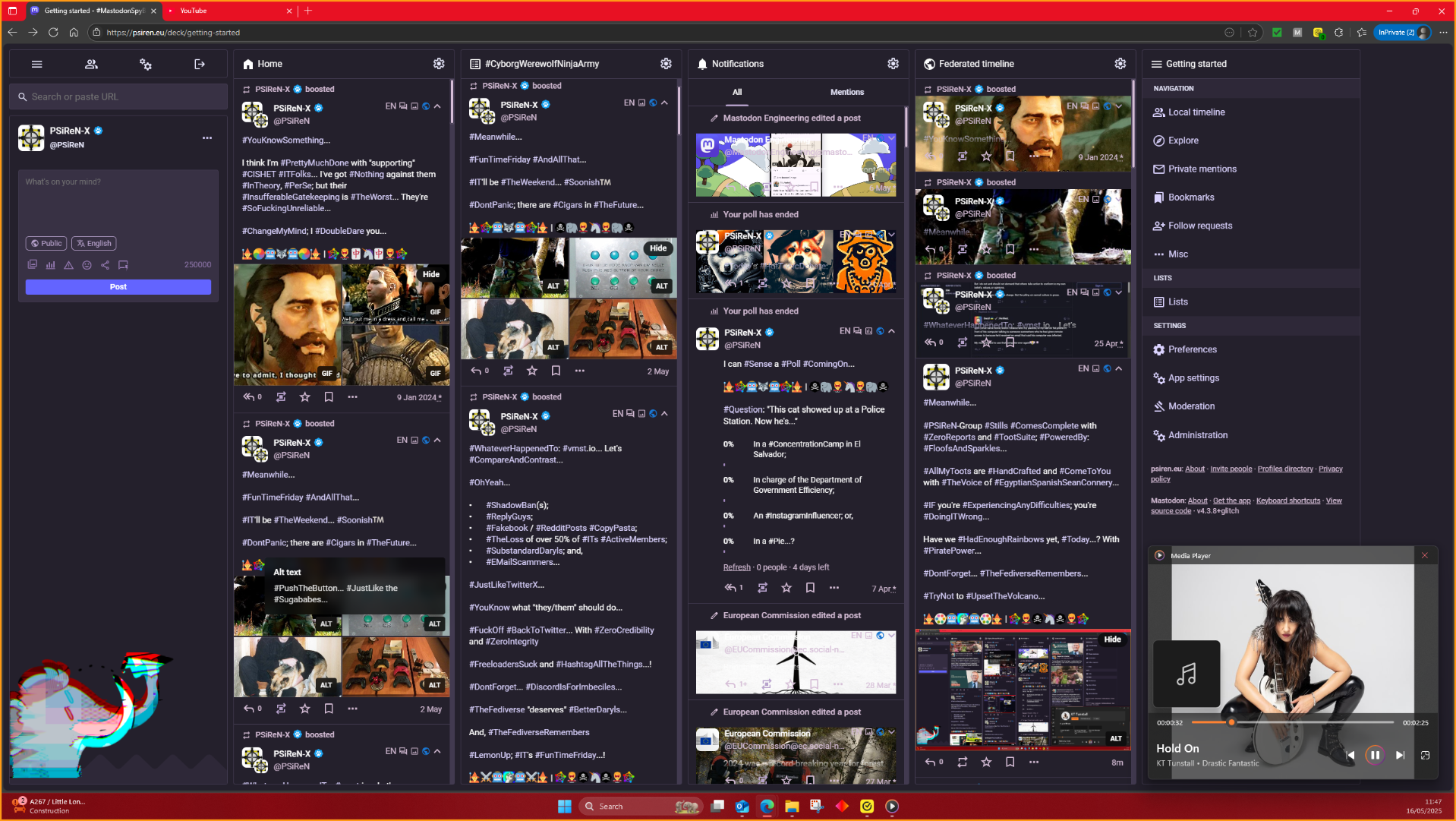Click the Federated timeline globe icon

coord(929,65)
